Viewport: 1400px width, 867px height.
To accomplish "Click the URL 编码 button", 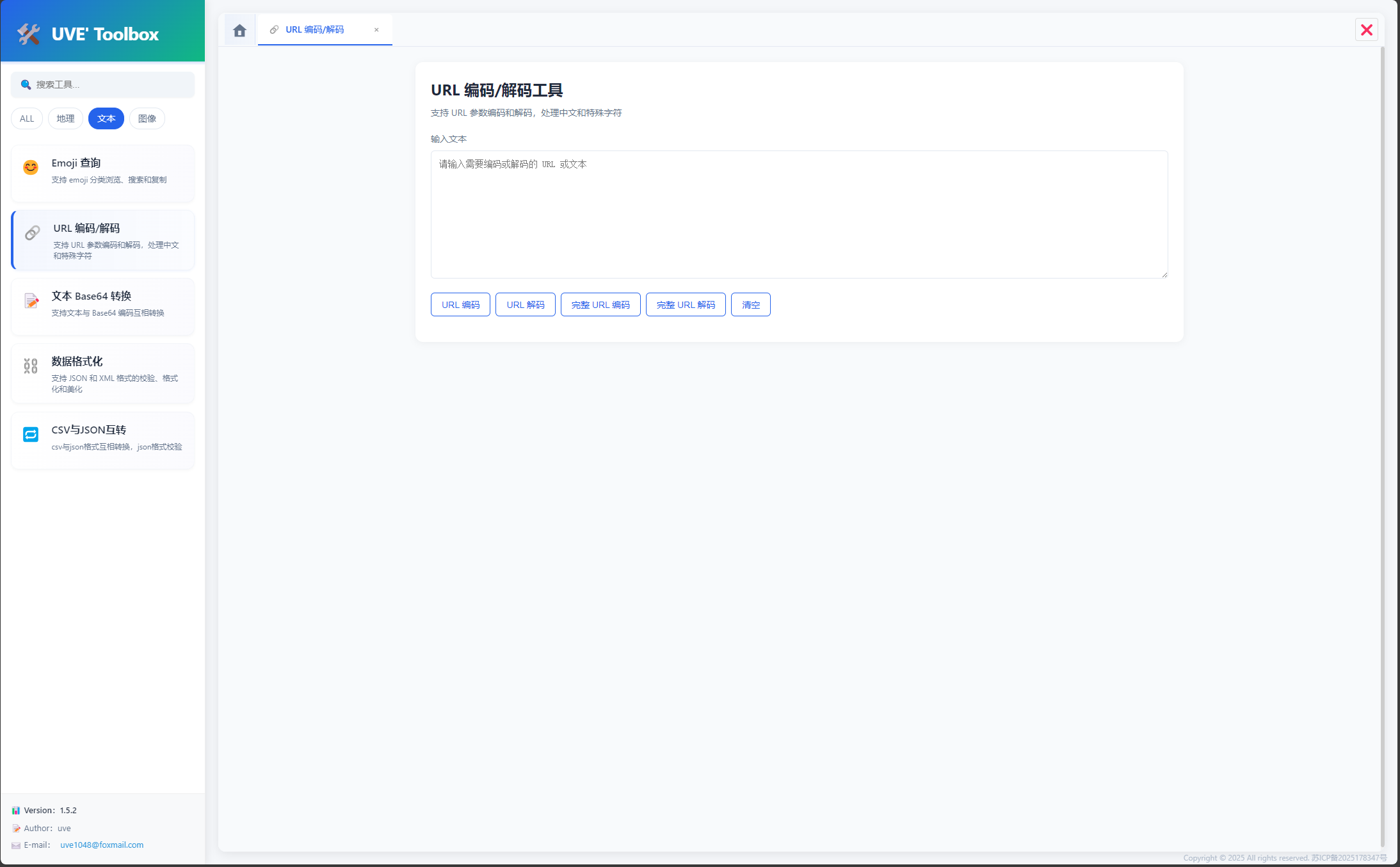I will tap(460, 304).
